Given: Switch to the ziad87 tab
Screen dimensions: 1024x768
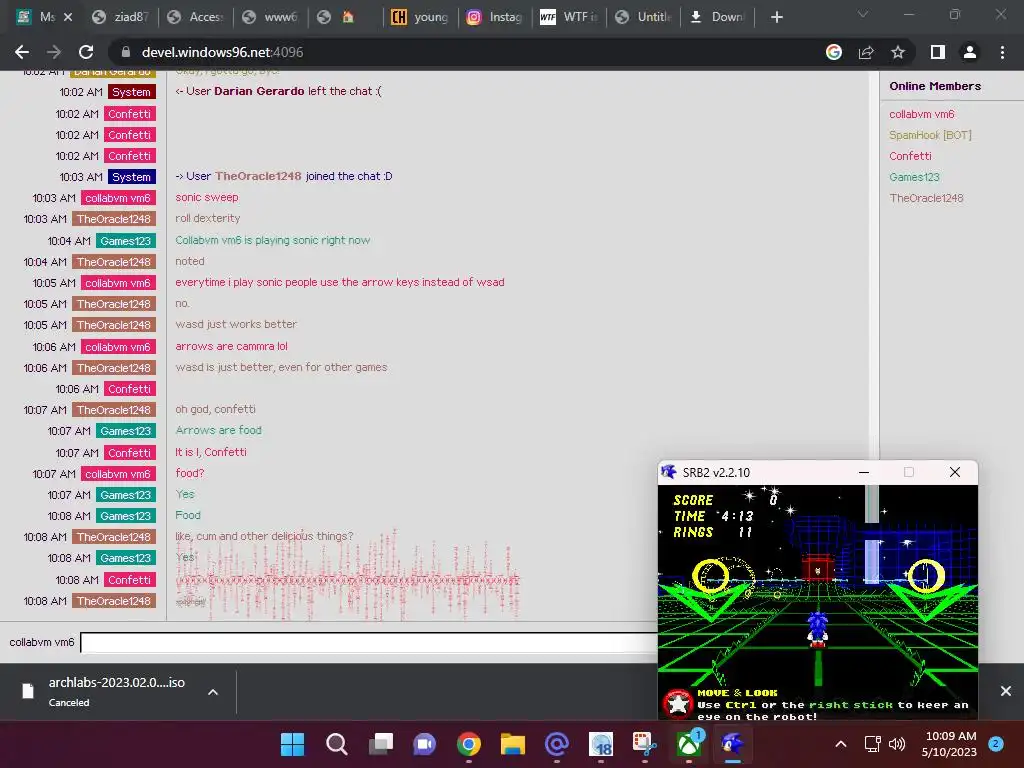Looking at the screenshot, I should point(121,17).
